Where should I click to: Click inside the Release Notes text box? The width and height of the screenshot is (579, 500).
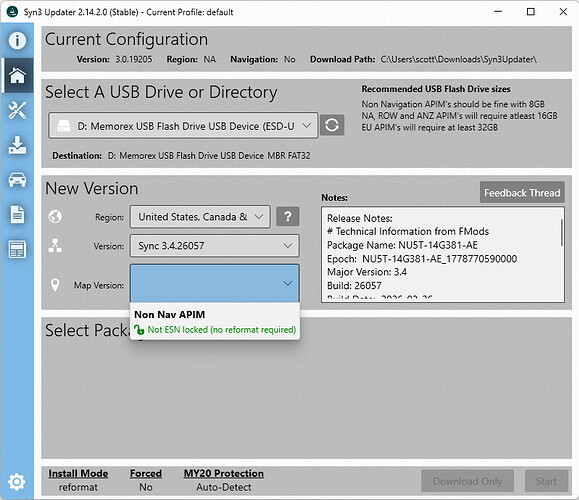[x=443, y=255]
